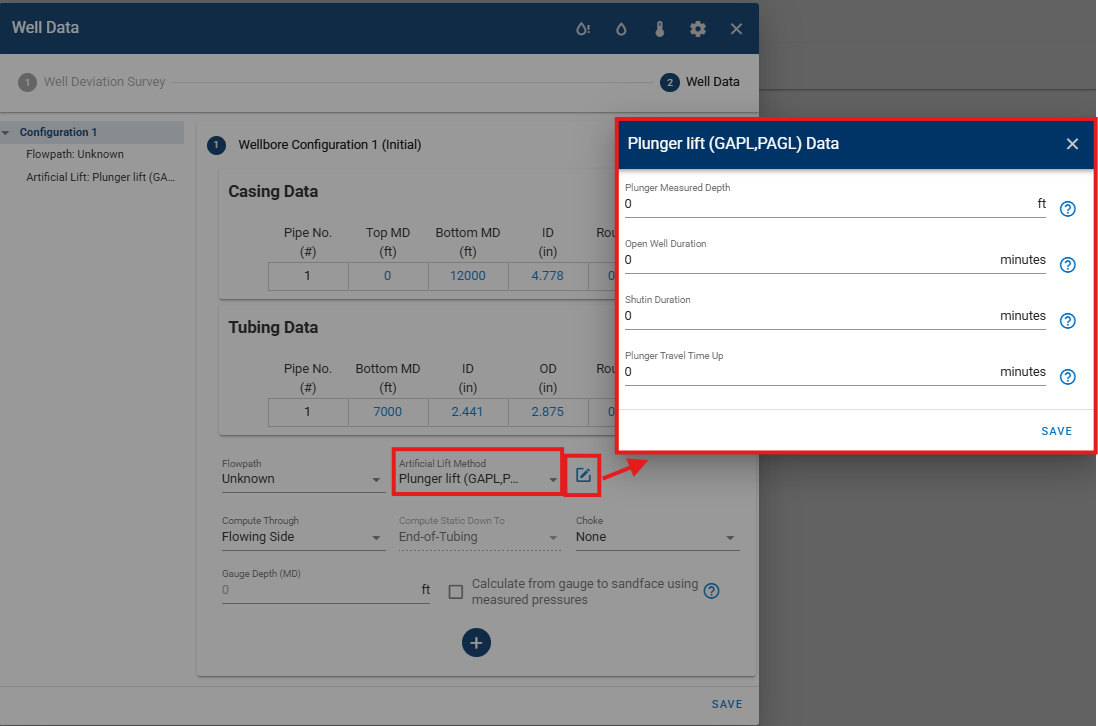Show help for Shutin Duration
This screenshot has width=1098, height=726.
point(1067,321)
